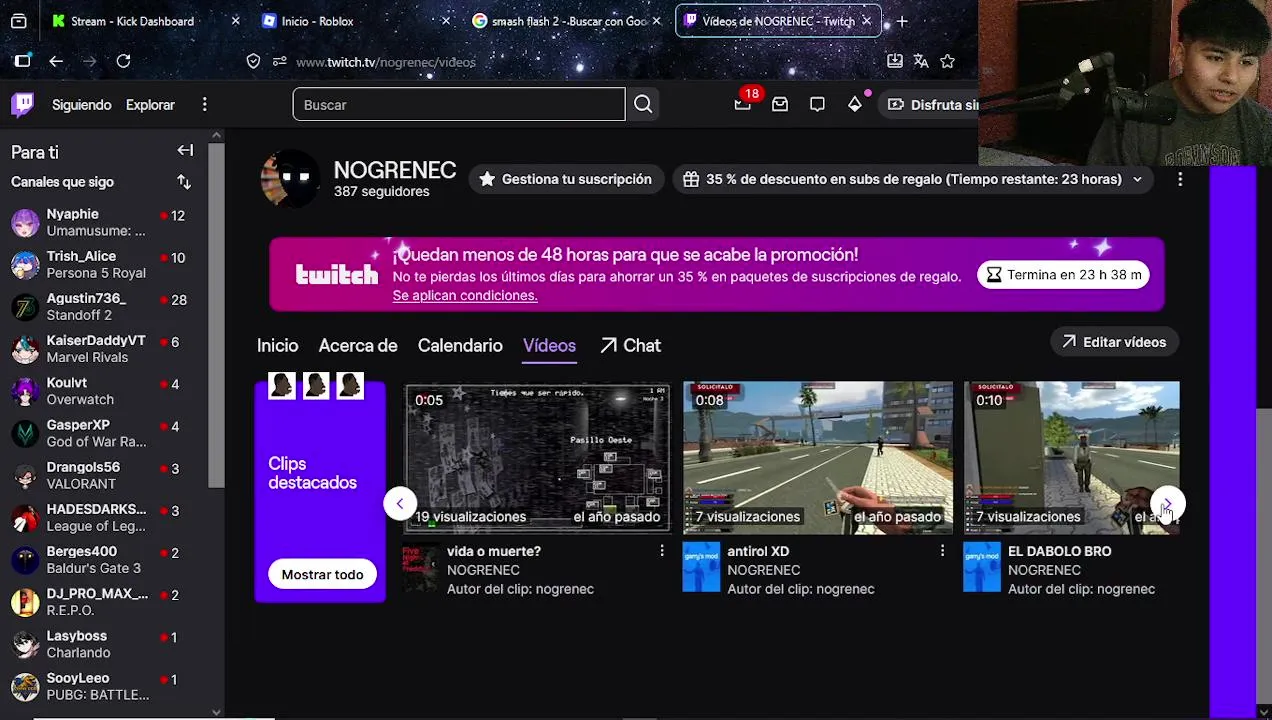Click the tracking protection shield icon
The image size is (1272, 720).
click(x=253, y=61)
